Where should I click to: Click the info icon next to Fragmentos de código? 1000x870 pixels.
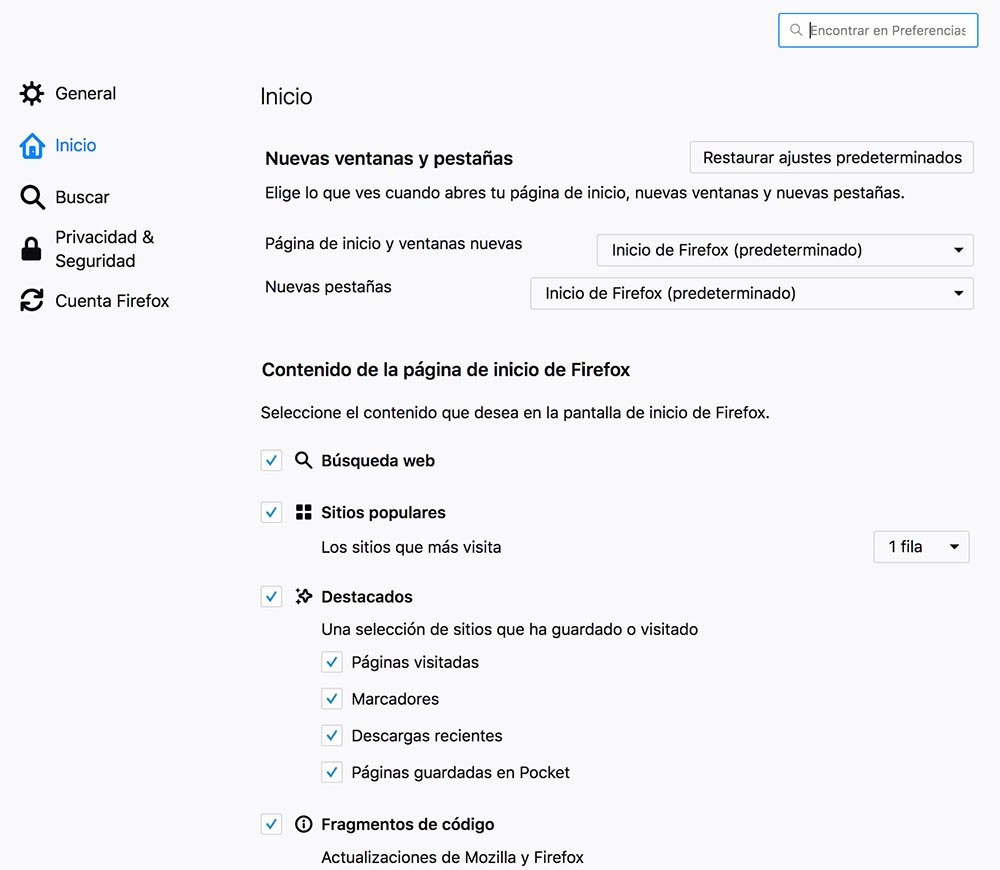[303, 824]
